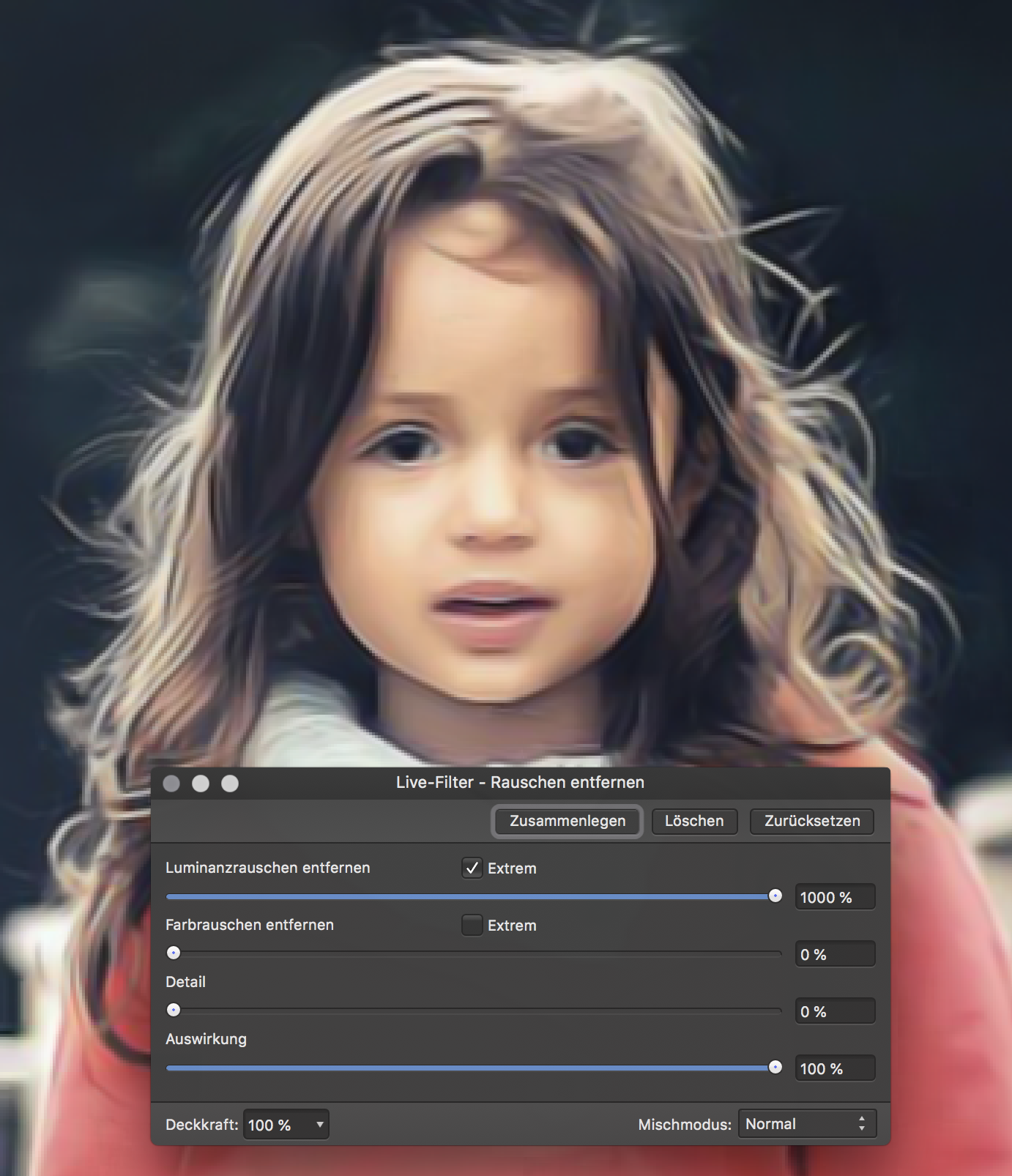Click the Auswirkung slider handle

(x=775, y=1068)
